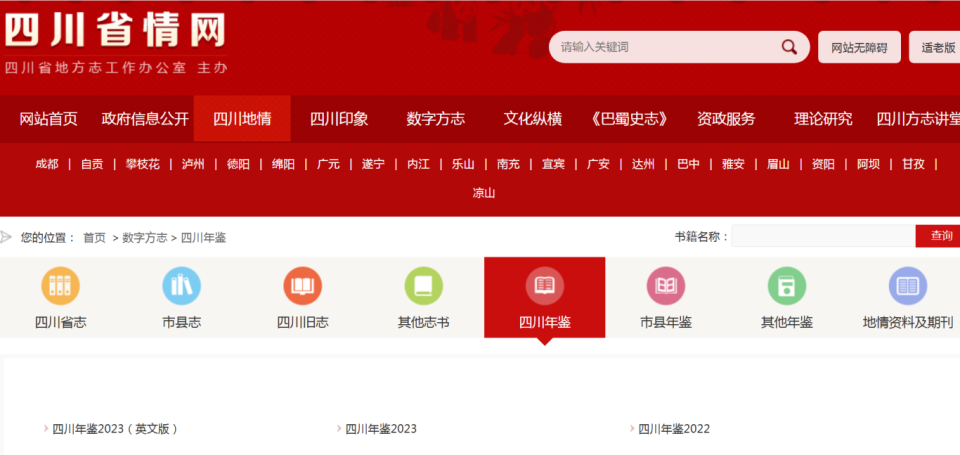Focus the 书籍名称 text field
The image size is (960, 455).
(x=822, y=236)
